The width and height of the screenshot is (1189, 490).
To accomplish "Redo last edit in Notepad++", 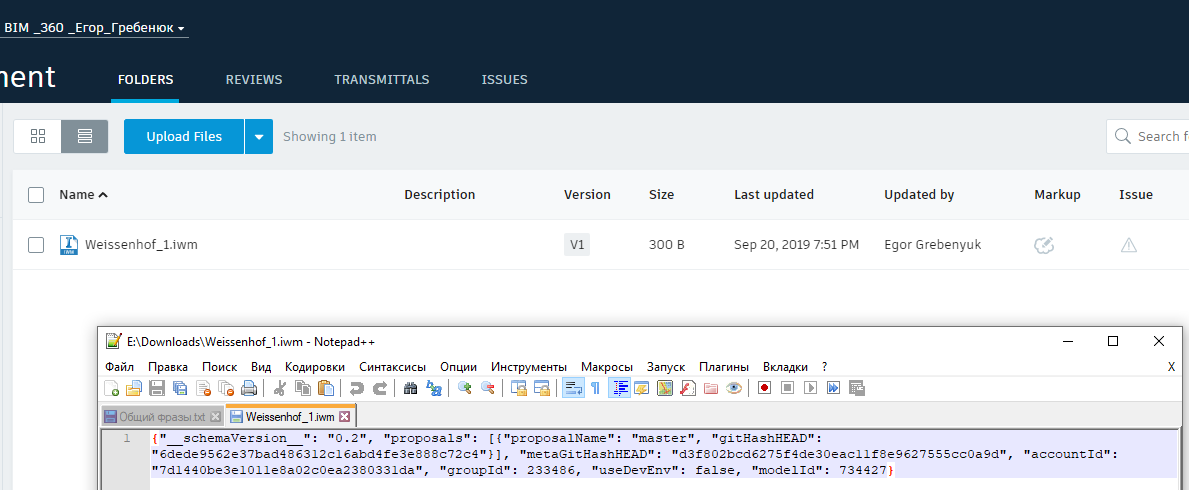I will [x=380, y=388].
